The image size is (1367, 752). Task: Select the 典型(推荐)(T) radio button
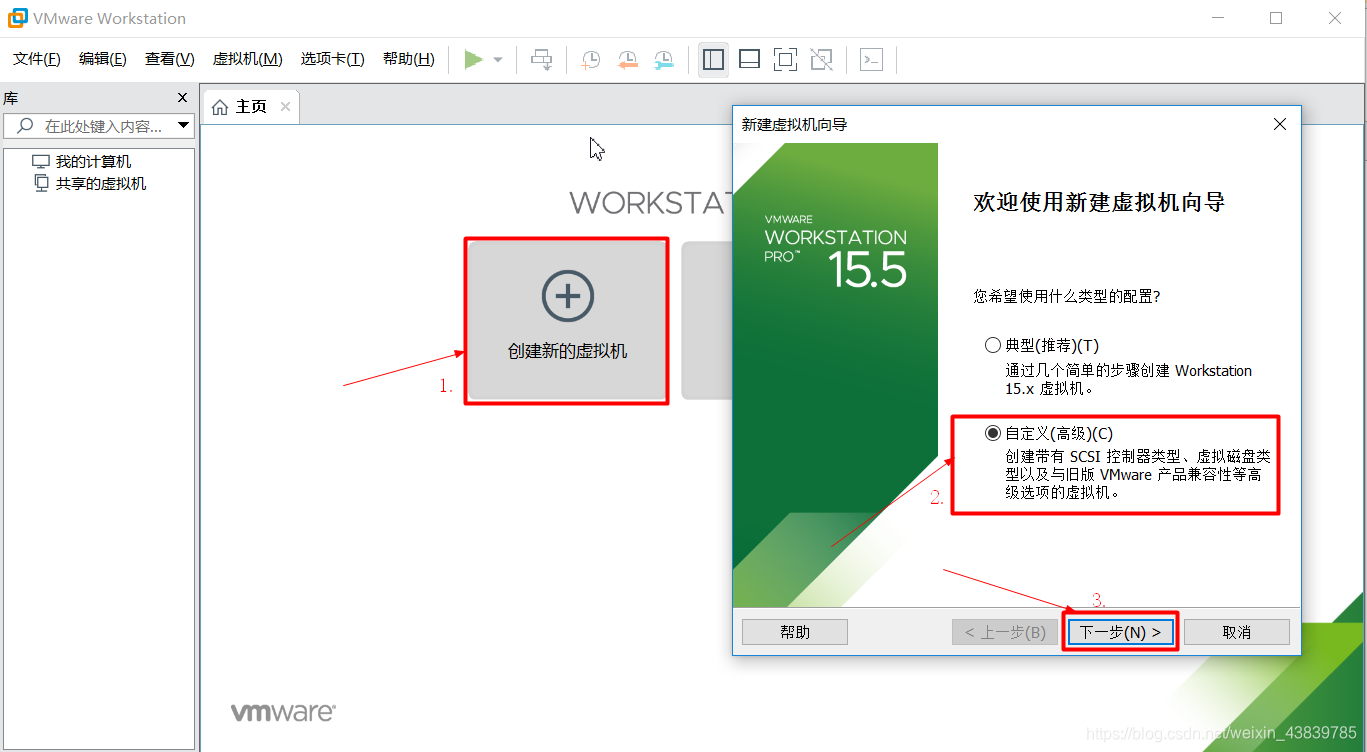tap(993, 345)
